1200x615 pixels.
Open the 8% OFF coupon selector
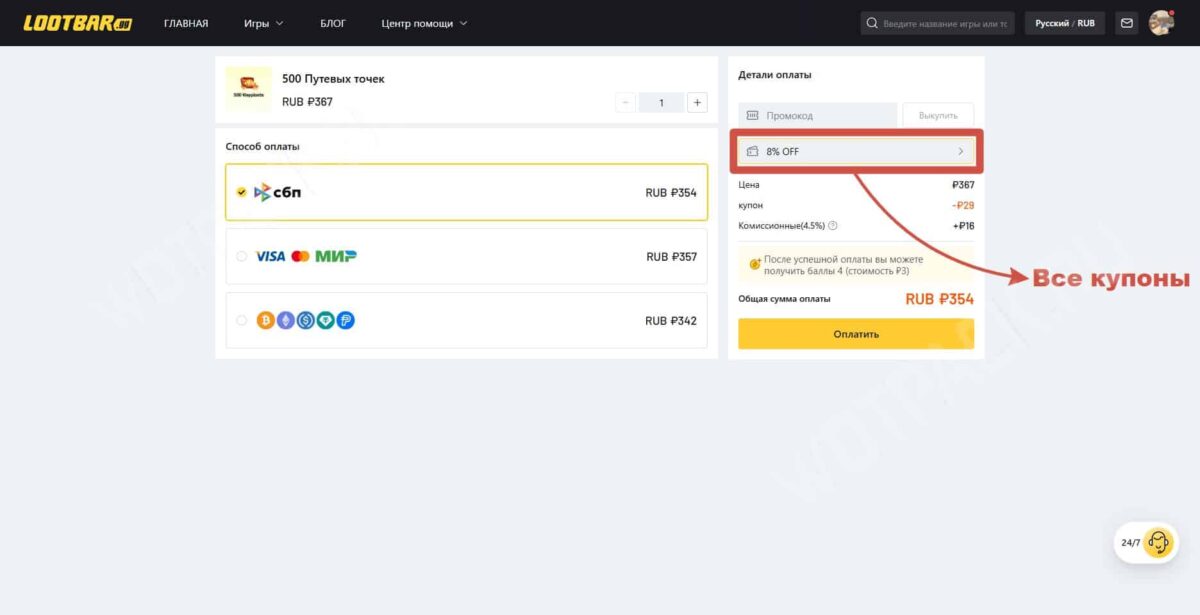point(856,151)
